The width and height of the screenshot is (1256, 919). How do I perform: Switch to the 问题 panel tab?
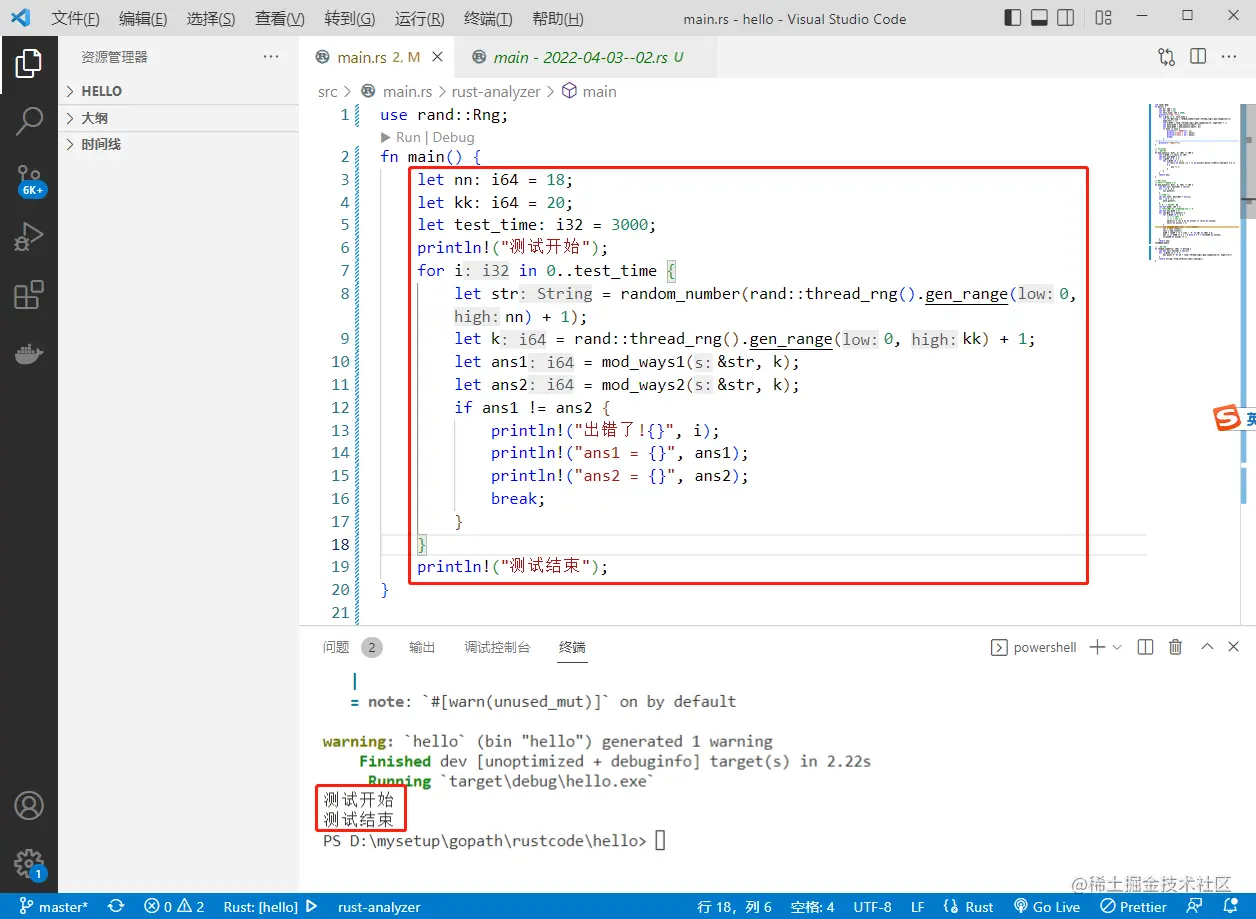[x=336, y=647]
